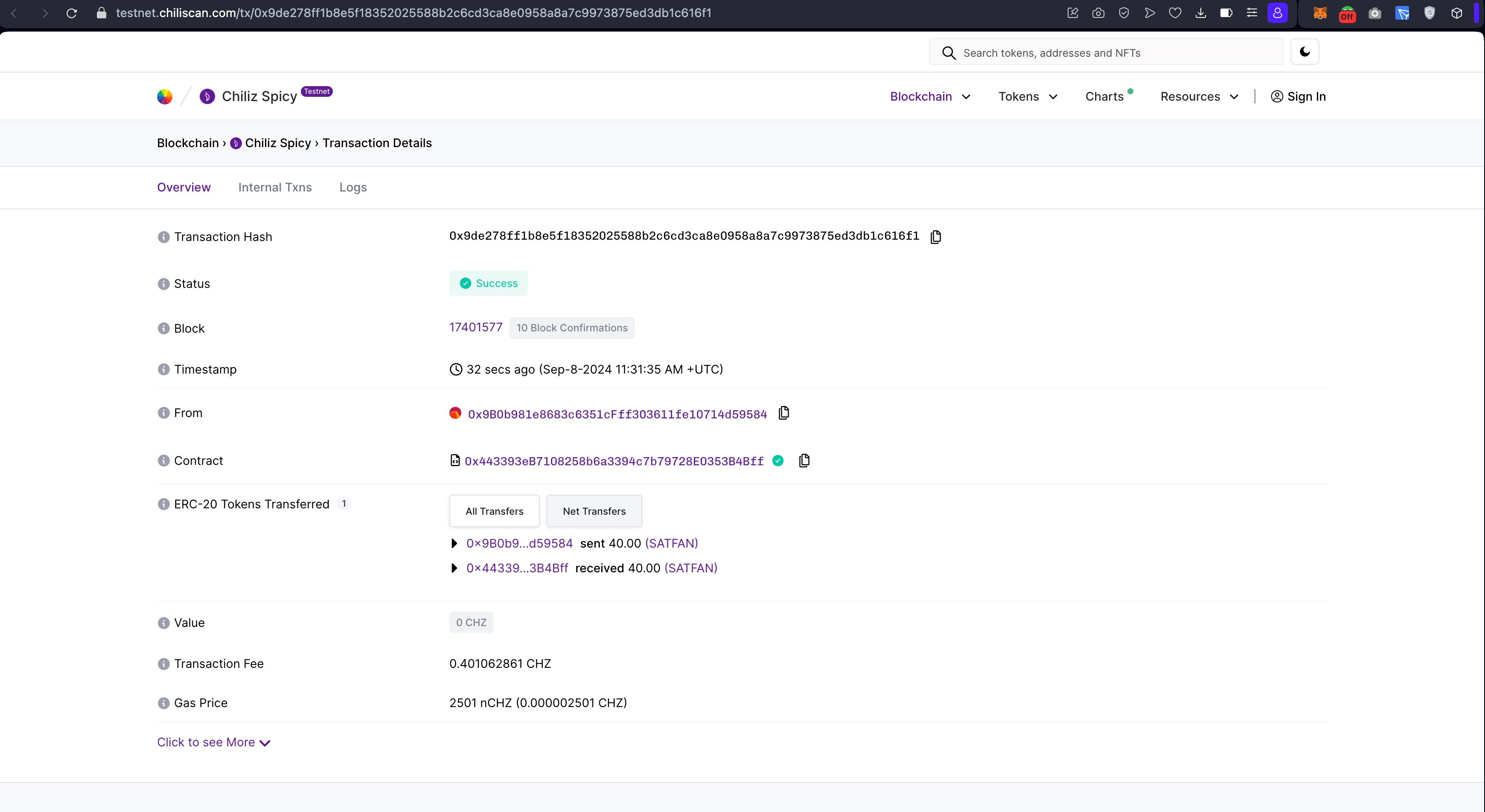Viewport: 1485px width, 812px height.
Task: Open block 17401577
Action: pos(476,328)
